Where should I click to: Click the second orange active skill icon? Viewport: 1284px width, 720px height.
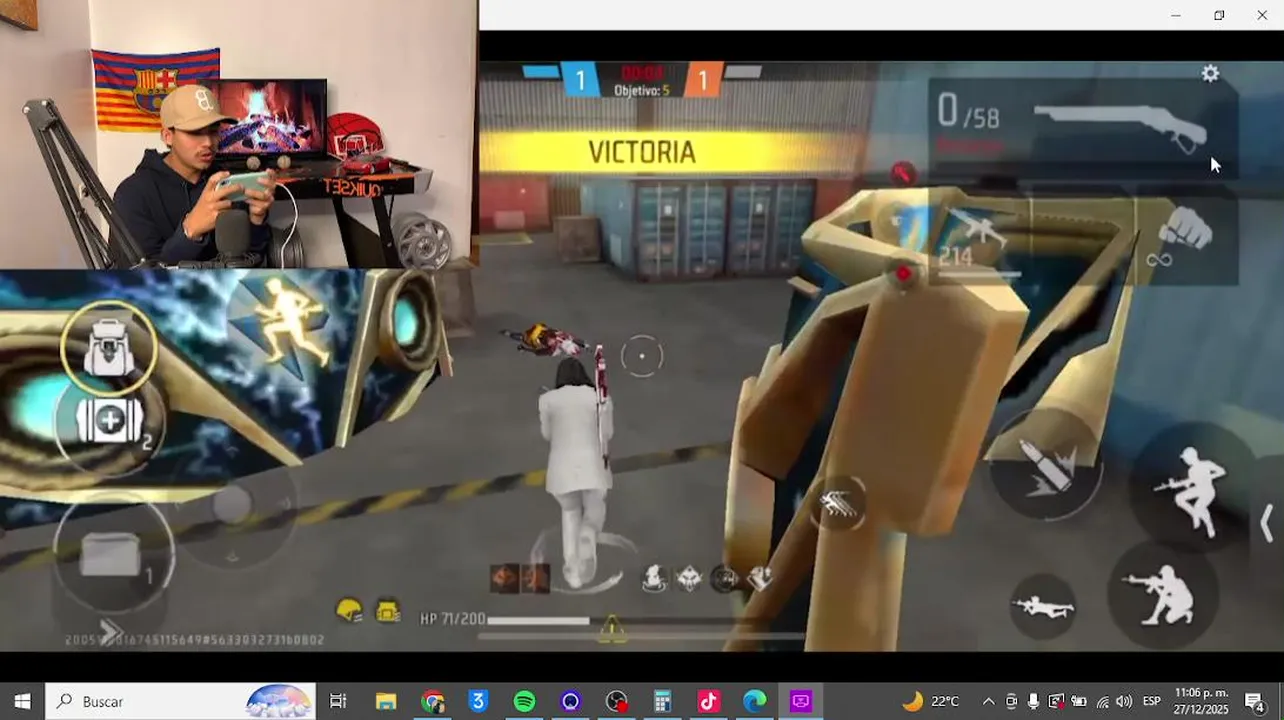click(x=535, y=578)
